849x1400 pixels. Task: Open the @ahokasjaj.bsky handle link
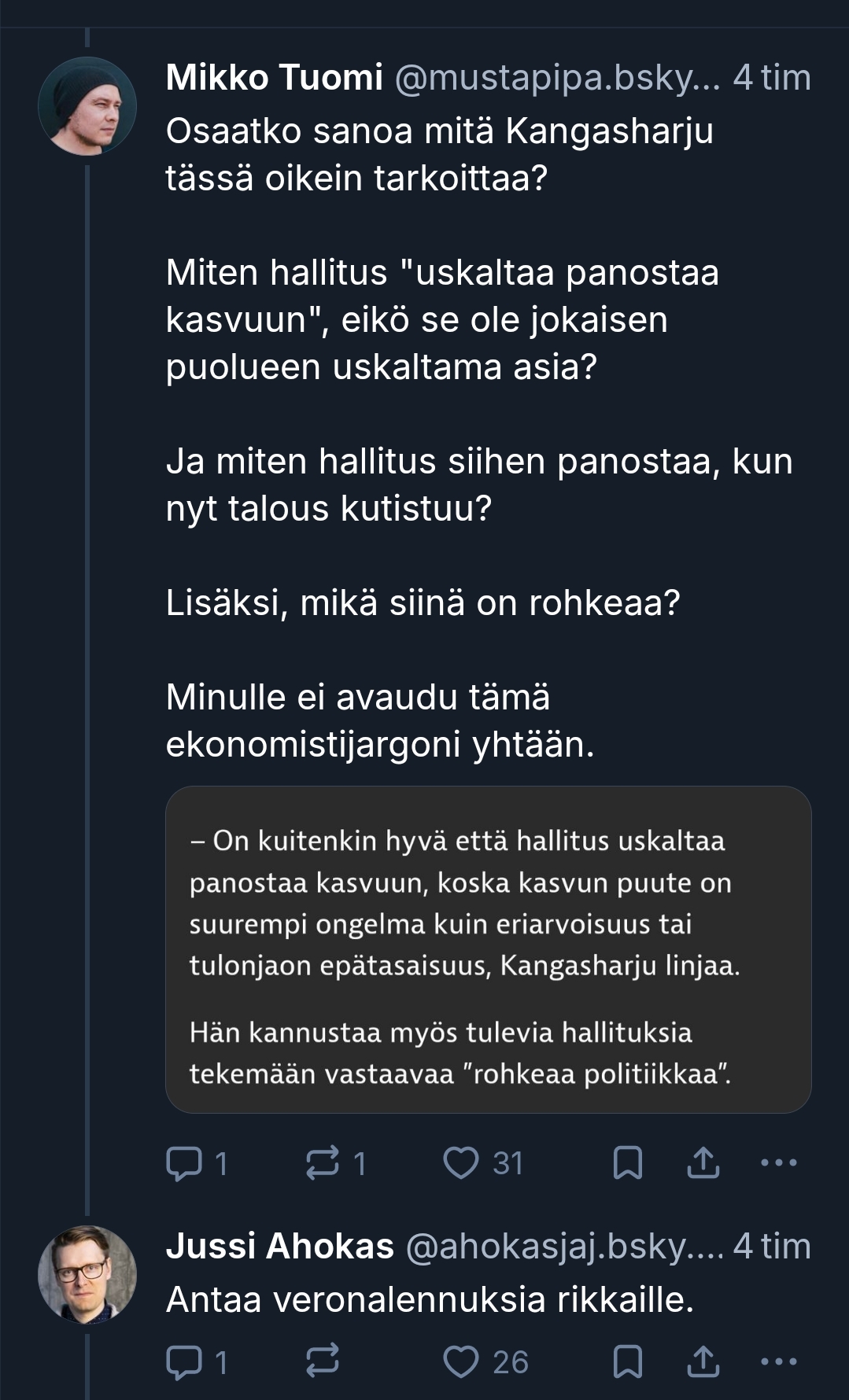563,1247
